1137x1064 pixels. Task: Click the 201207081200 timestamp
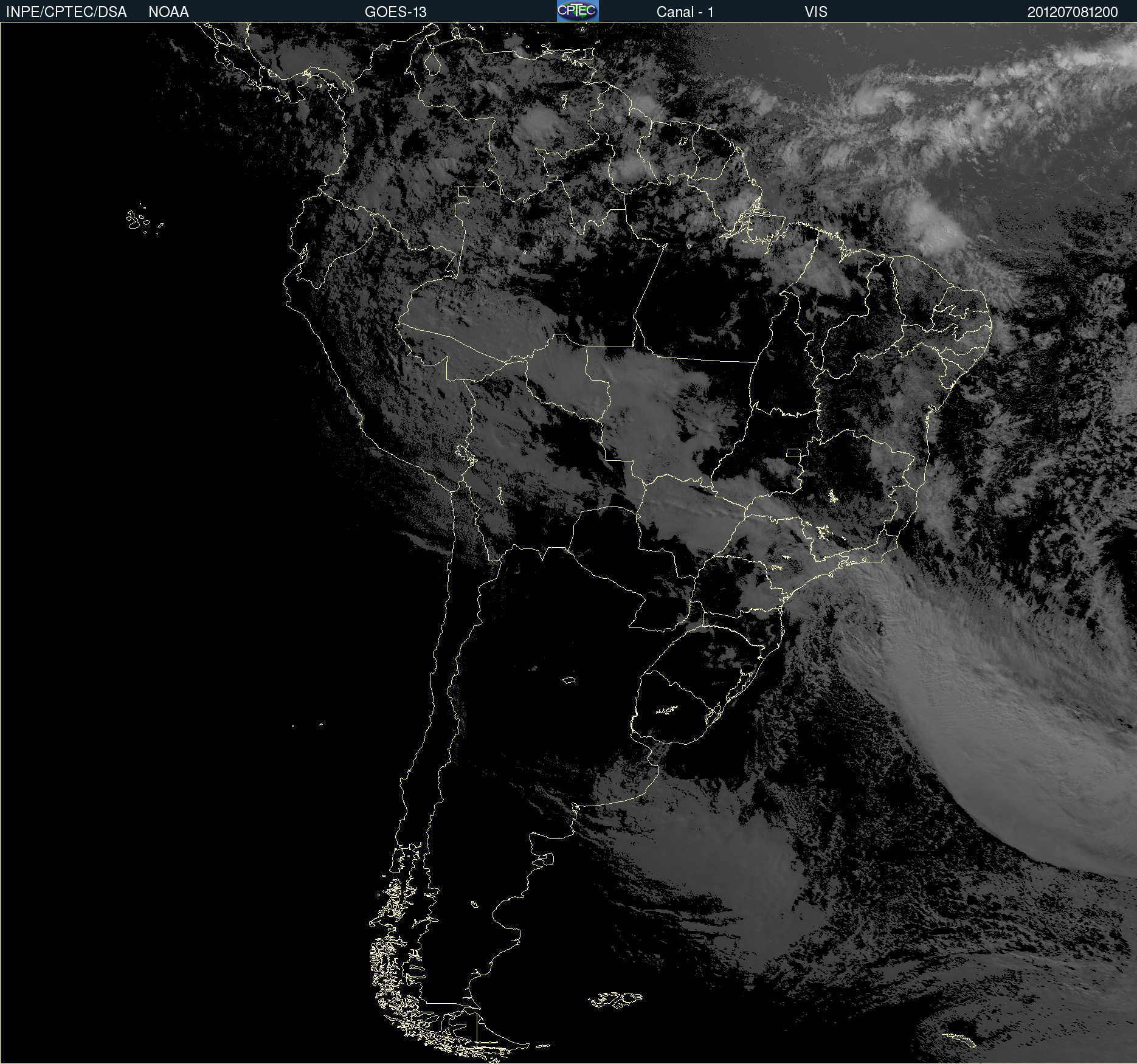point(1073,12)
